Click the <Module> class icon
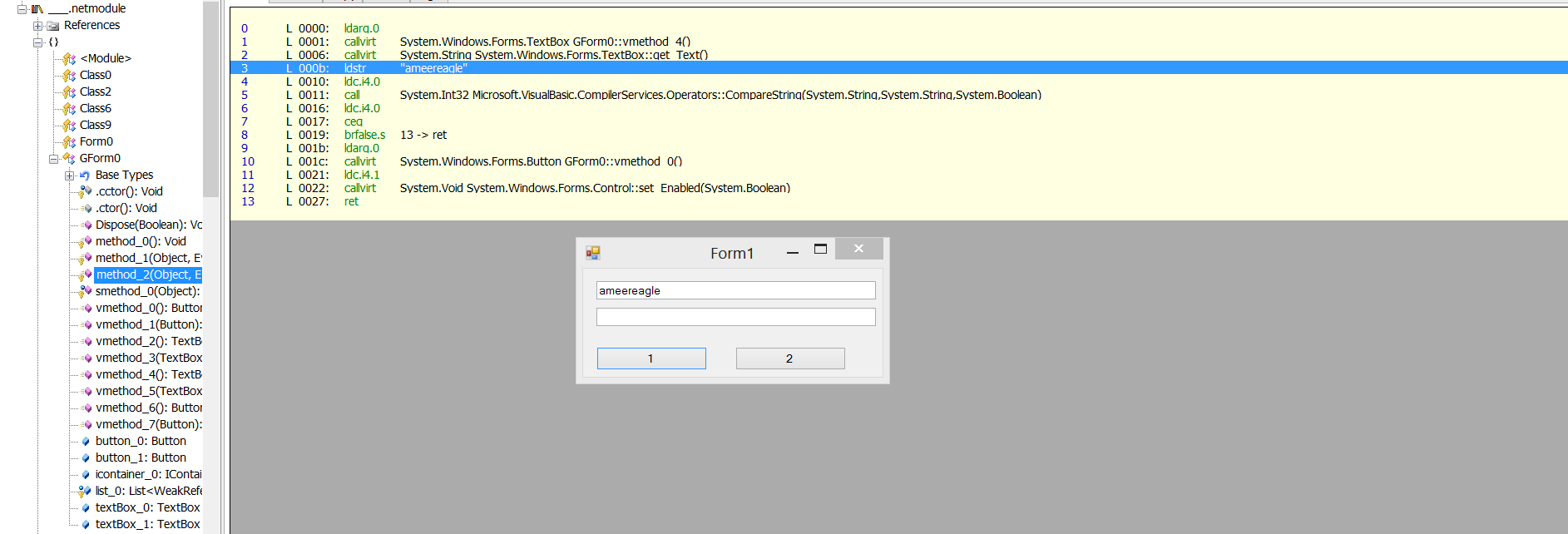This screenshot has height=534, width=1568. 69,59
